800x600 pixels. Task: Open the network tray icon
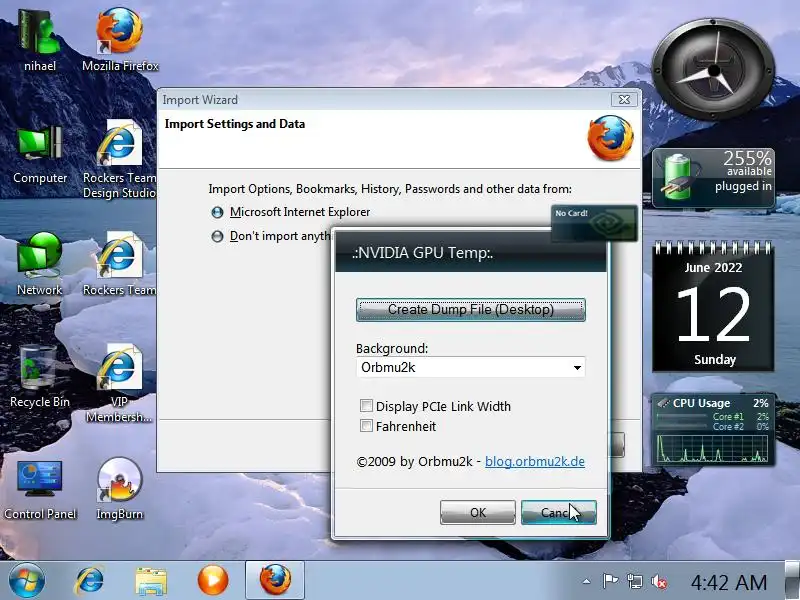tap(635, 581)
